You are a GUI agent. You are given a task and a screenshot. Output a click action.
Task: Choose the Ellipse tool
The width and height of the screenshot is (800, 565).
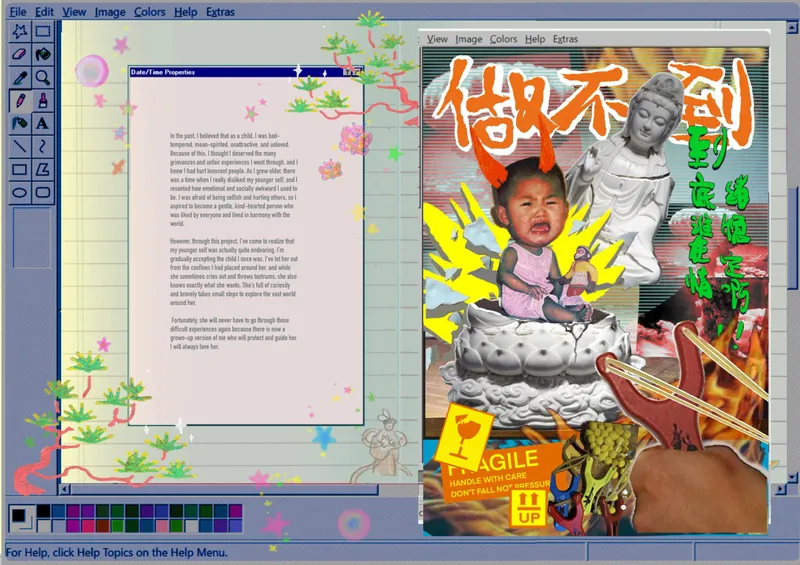pyautogui.click(x=19, y=193)
